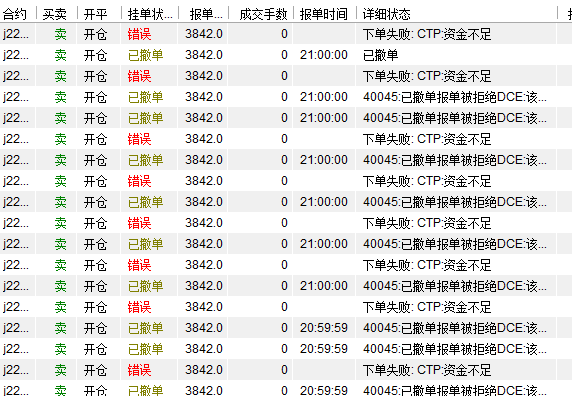Click 开仓 in the topmost data row

[x=96, y=34]
